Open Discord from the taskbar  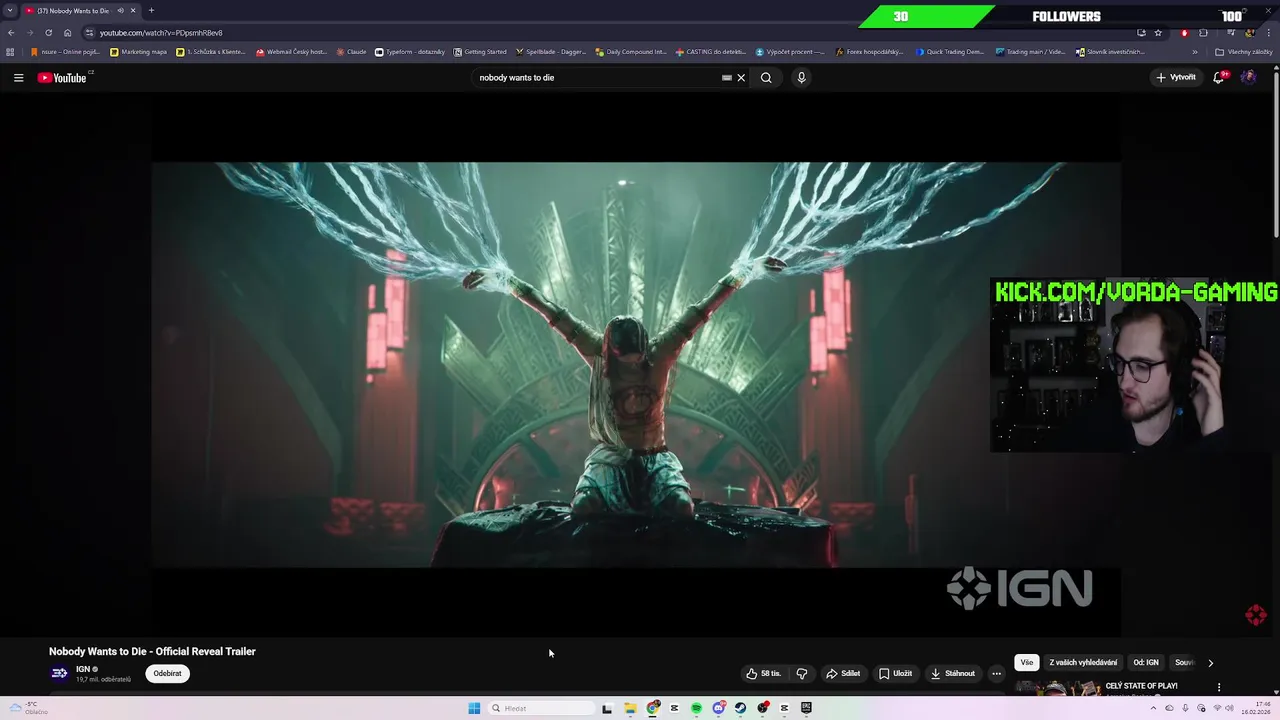718,708
